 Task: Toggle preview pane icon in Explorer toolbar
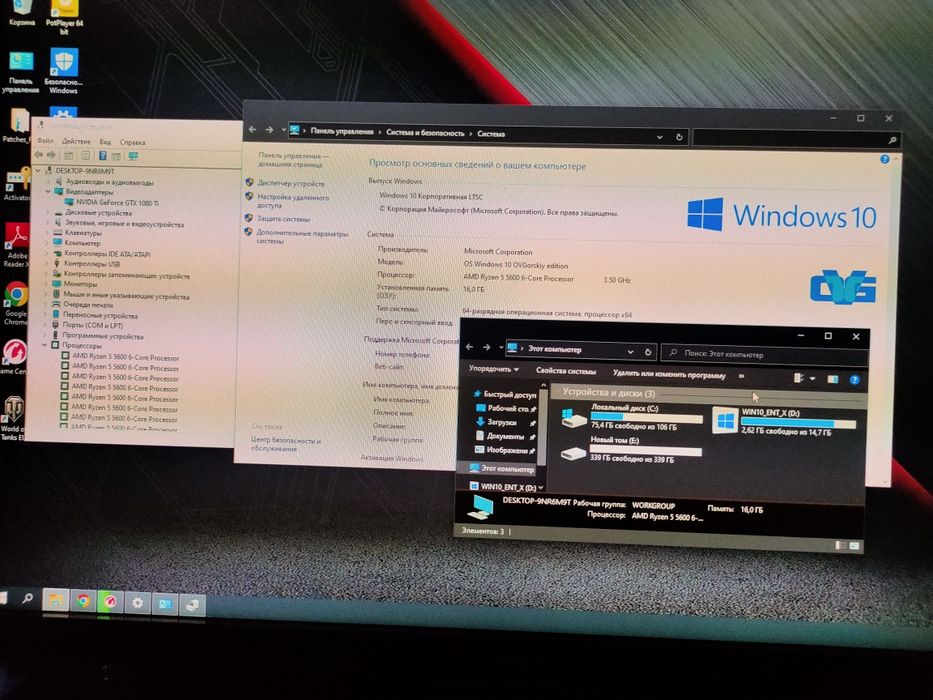[x=832, y=379]
